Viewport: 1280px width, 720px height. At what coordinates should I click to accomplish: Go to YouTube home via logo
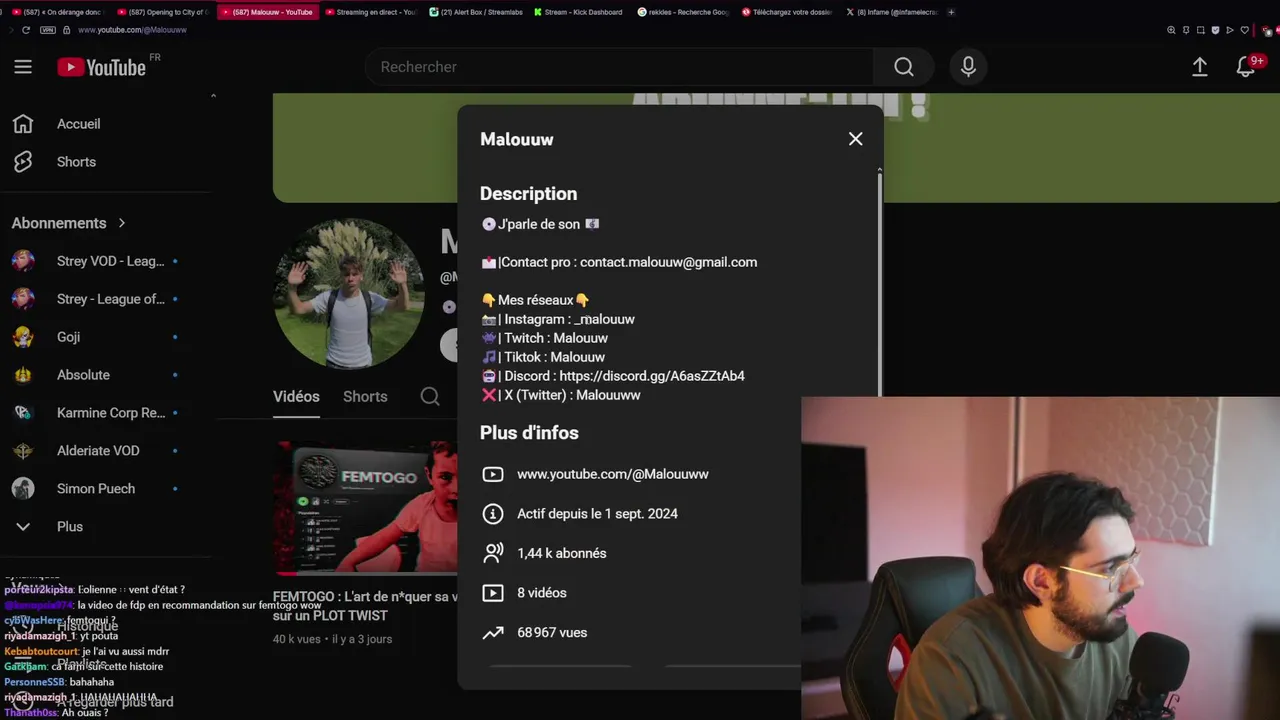101,67
